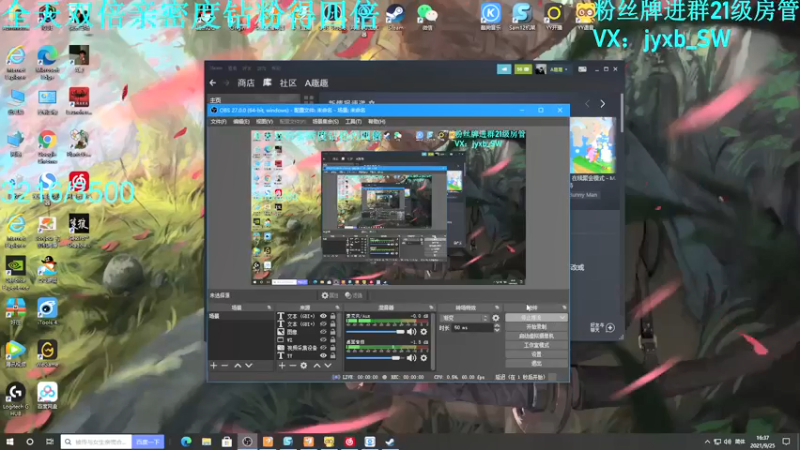Image resolution: width=800 pixels, height=450 pixels.
Task: Open desktop audio gear settings in mixer
Action: 423,358
